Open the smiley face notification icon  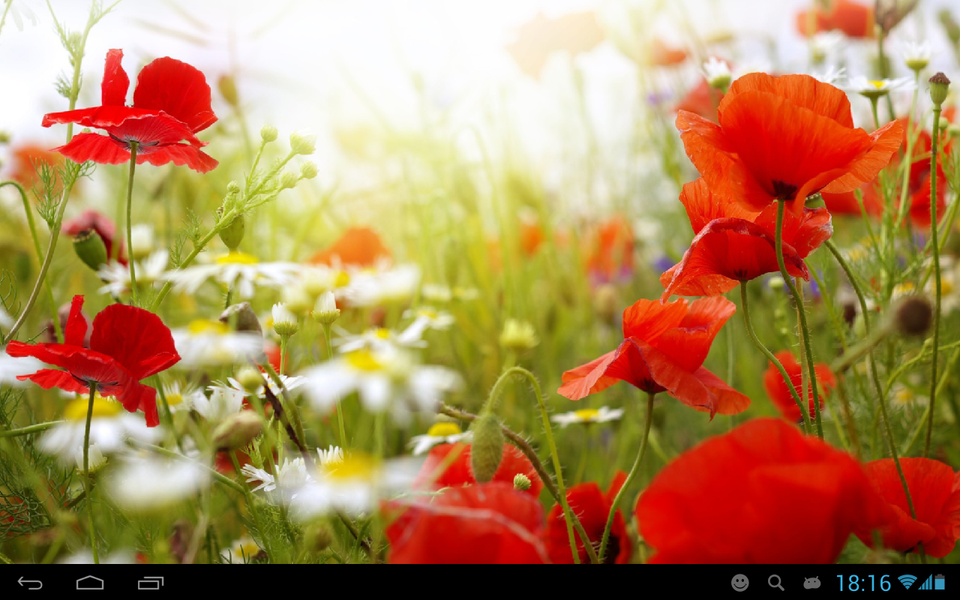pos(740,582)
